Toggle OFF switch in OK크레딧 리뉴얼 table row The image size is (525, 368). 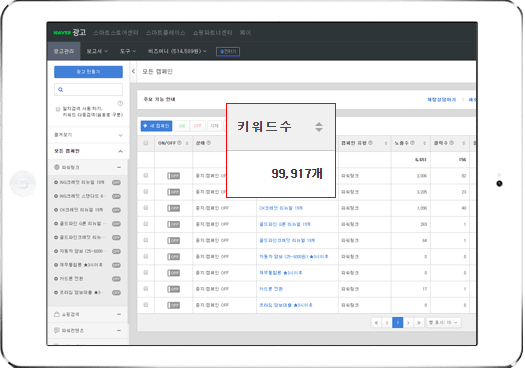(x=173, y=208)
